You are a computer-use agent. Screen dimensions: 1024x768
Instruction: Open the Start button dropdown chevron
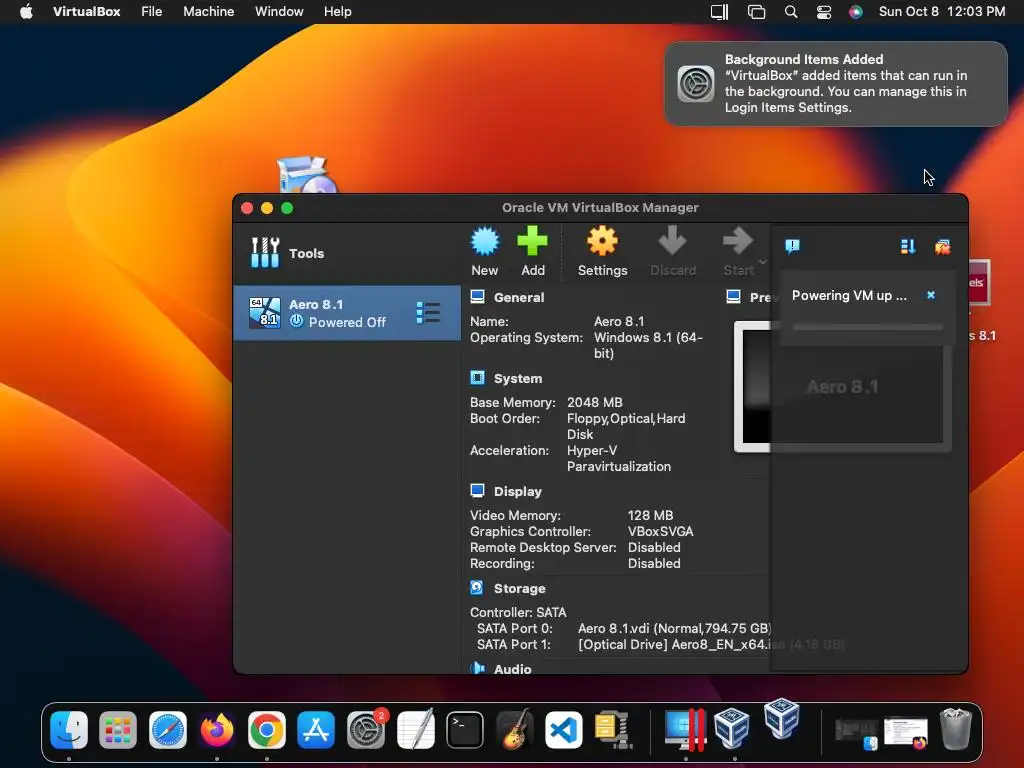coord(762,261)
